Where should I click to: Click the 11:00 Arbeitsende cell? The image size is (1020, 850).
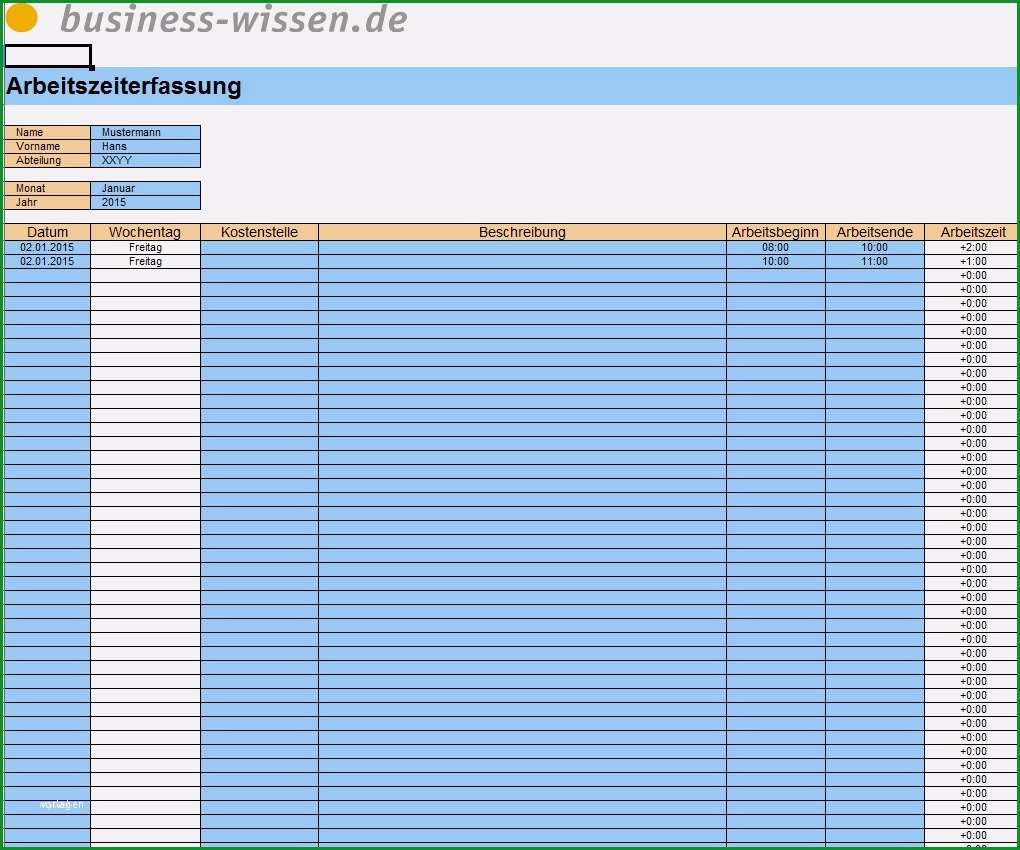874,261
